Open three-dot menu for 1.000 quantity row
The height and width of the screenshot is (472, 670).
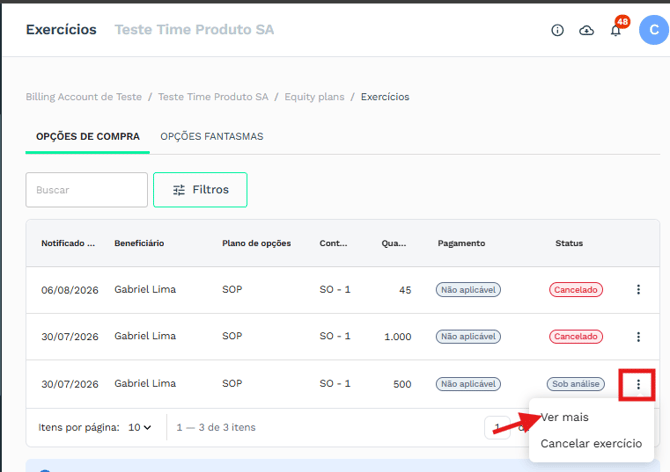click(638, 337)
